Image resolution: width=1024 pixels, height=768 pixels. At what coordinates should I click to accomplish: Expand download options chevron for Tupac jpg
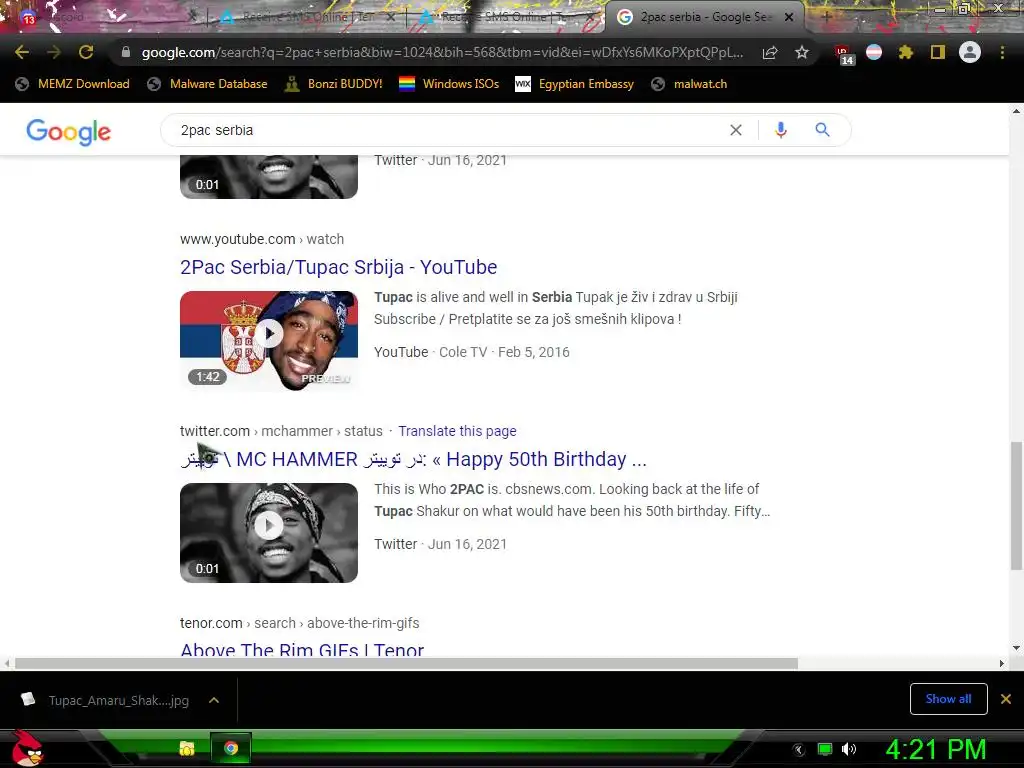[x=214, y=700]
